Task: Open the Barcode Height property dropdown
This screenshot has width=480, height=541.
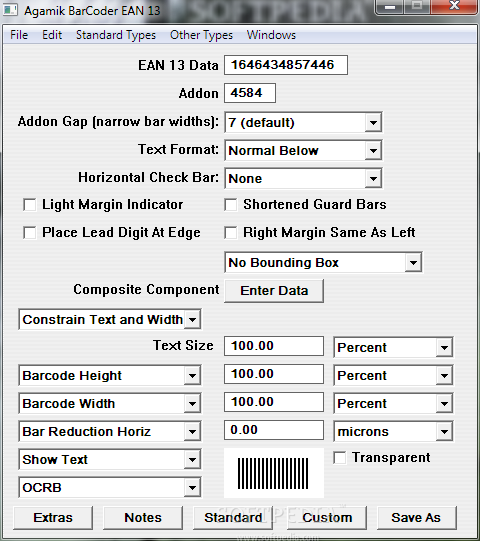Action: tap(110, 375)
